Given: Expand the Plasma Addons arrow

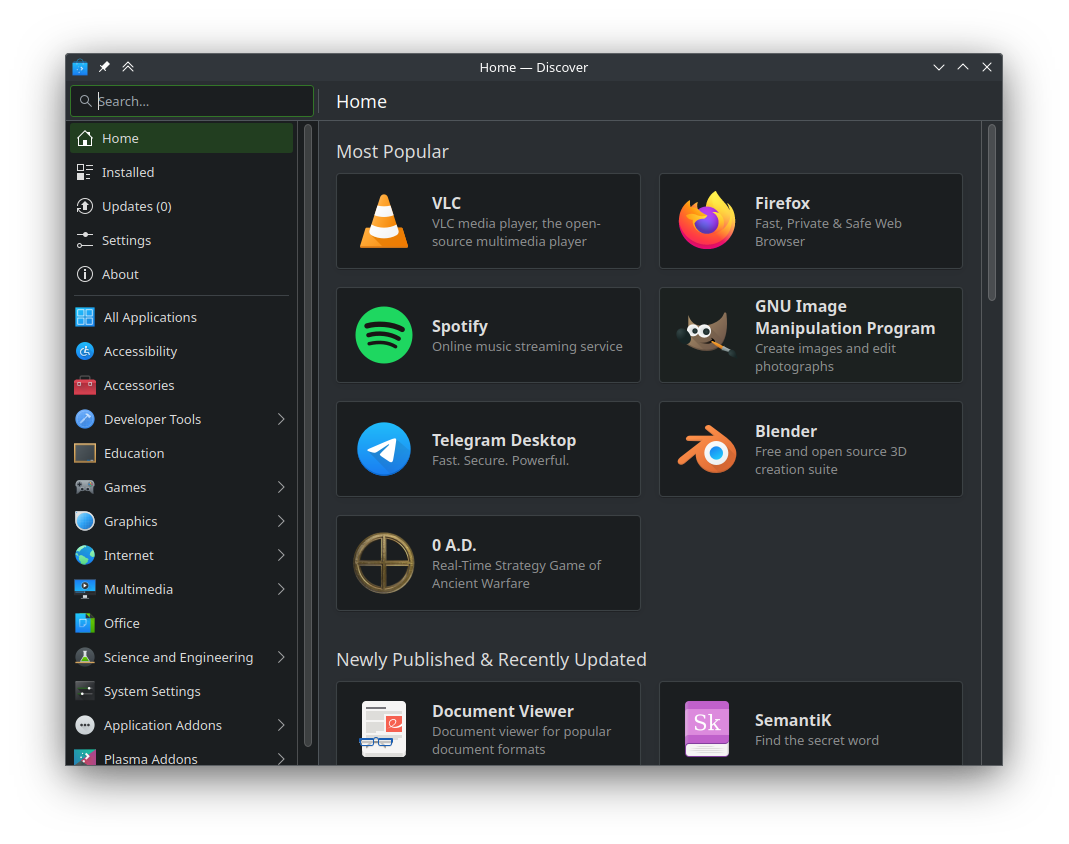Looking at the screenshot, I should [x=281, y=758].
